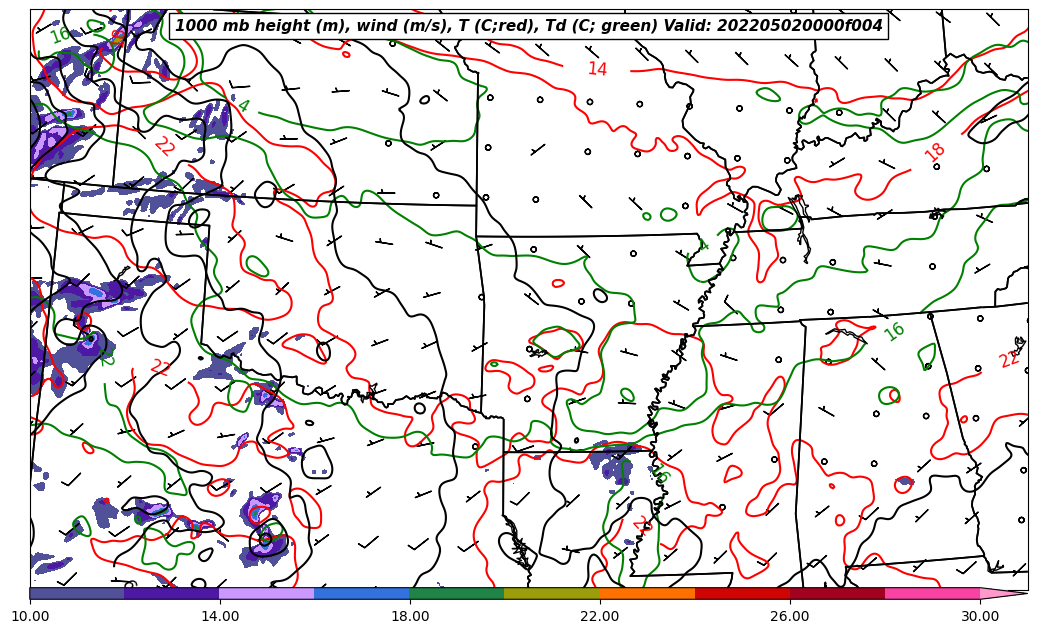Click the indigo 12–14 colorbar segment
The image size is (1037, 633).
172,593
